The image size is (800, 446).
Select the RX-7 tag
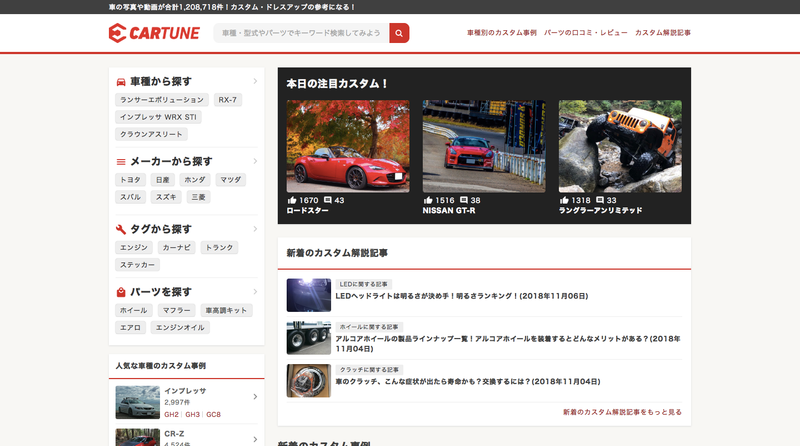pos(228,100)
